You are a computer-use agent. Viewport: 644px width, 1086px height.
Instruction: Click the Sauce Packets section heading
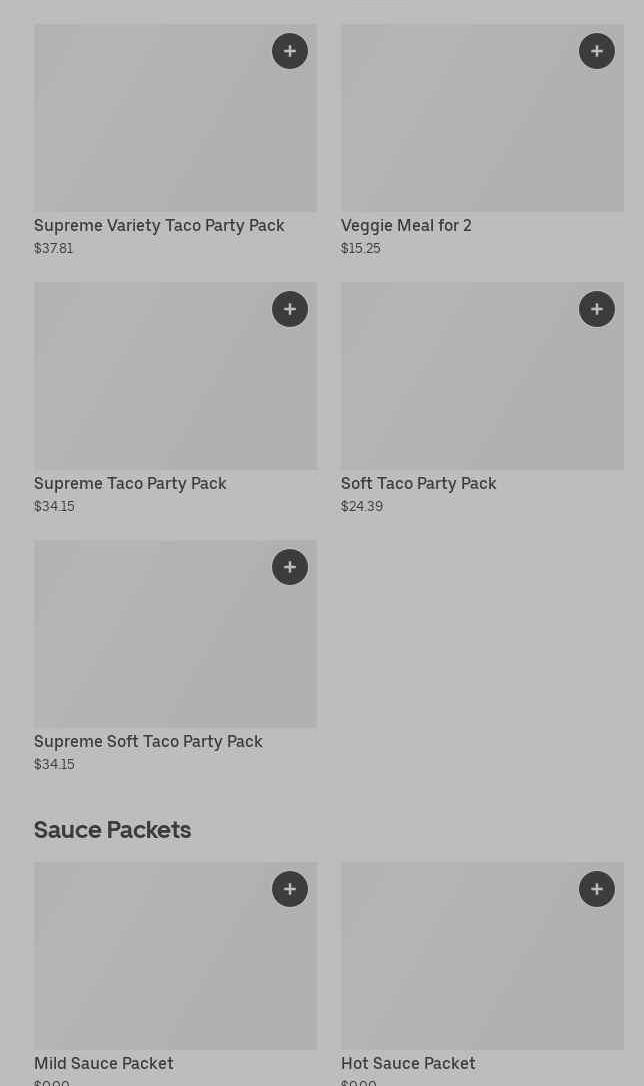coord(112,830)
